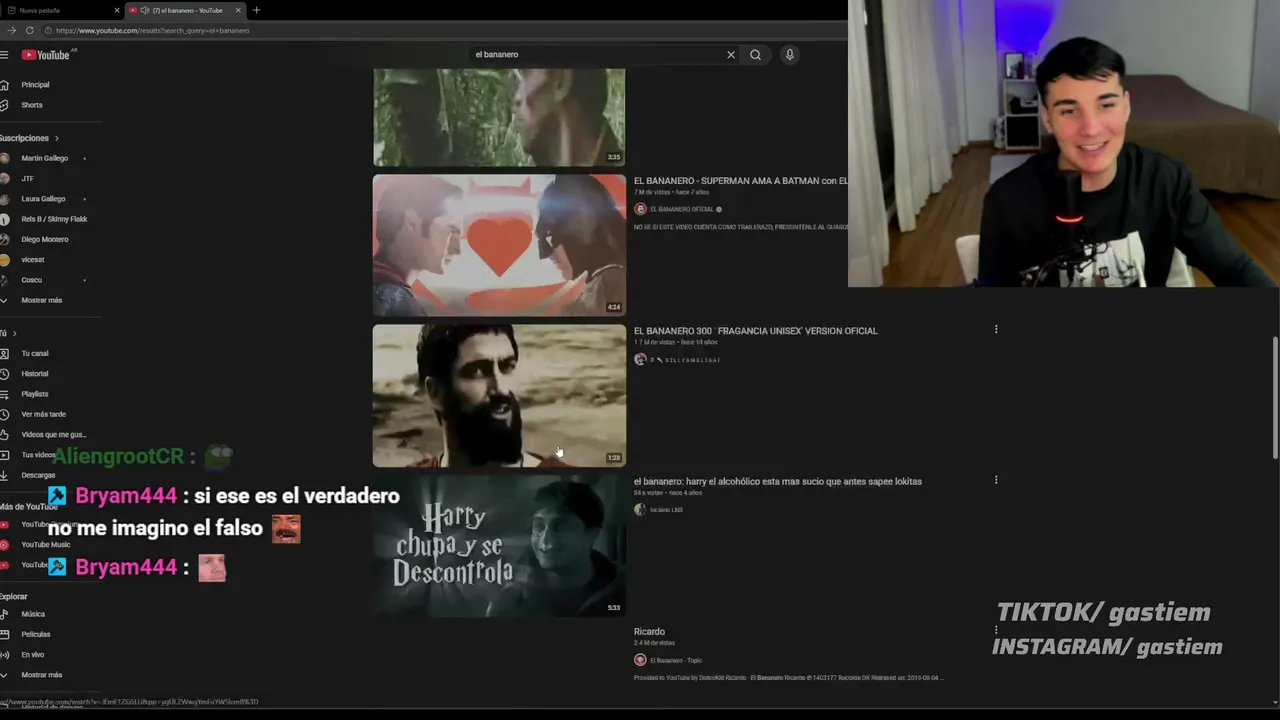This screenshot has width=1280, height=720.
Task: Close the 'el bananero - YouTube' tab
Action: pos(238,10)
